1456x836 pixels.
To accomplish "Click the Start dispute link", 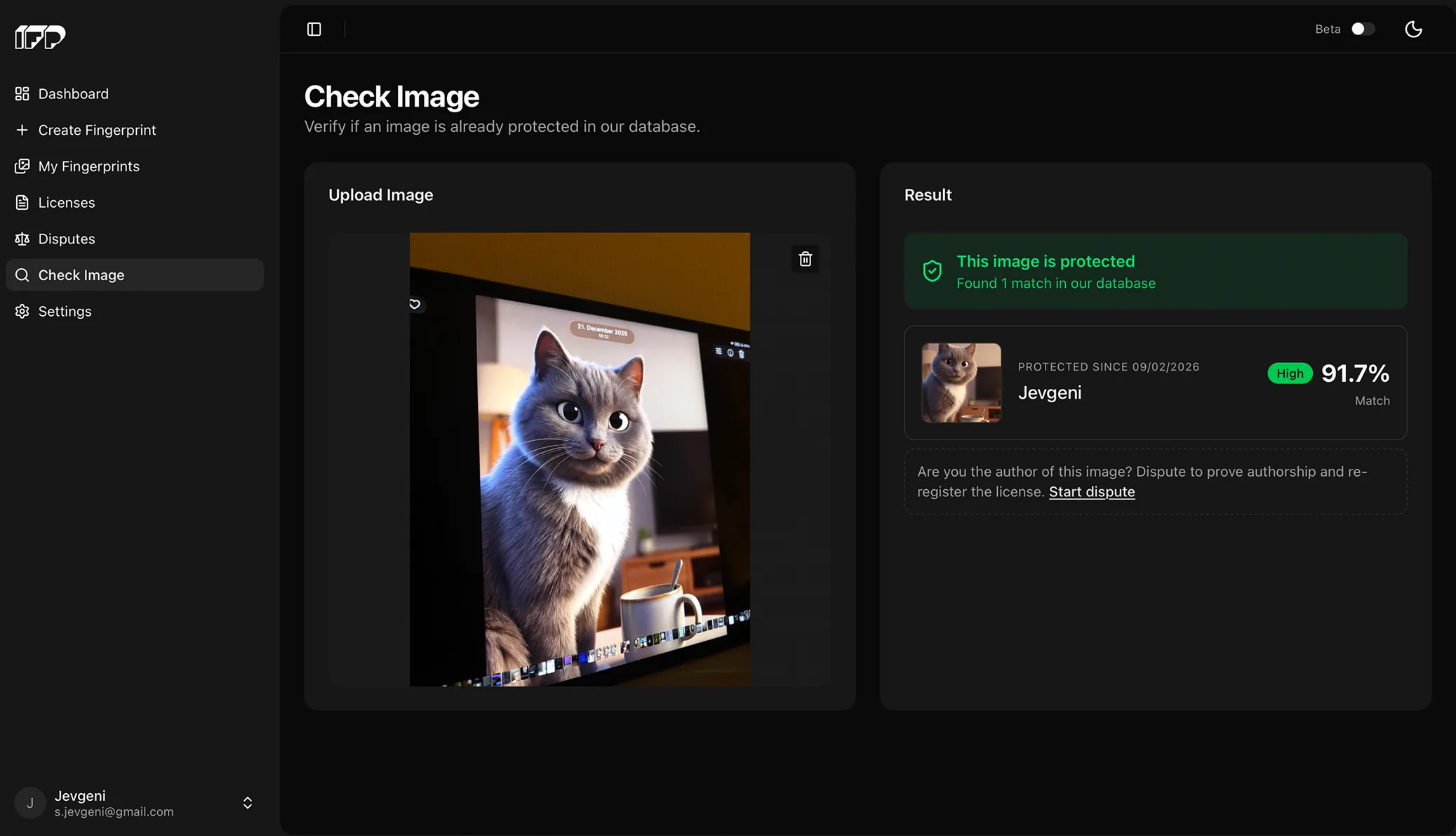I will (x=1092, y=492).
